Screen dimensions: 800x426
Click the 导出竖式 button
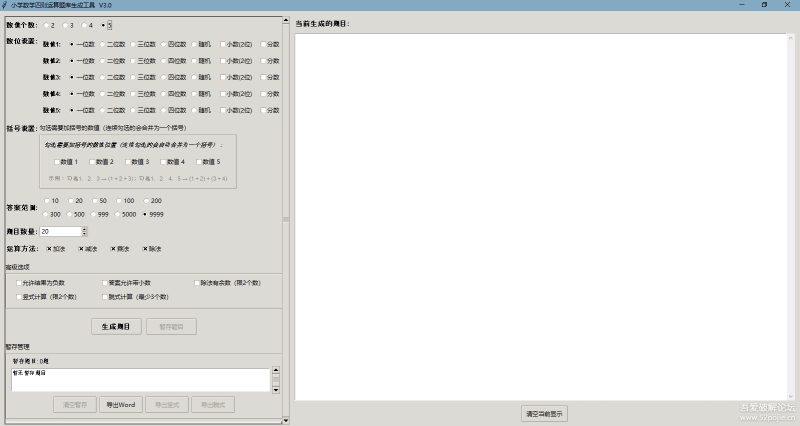(x=167, y=405)
